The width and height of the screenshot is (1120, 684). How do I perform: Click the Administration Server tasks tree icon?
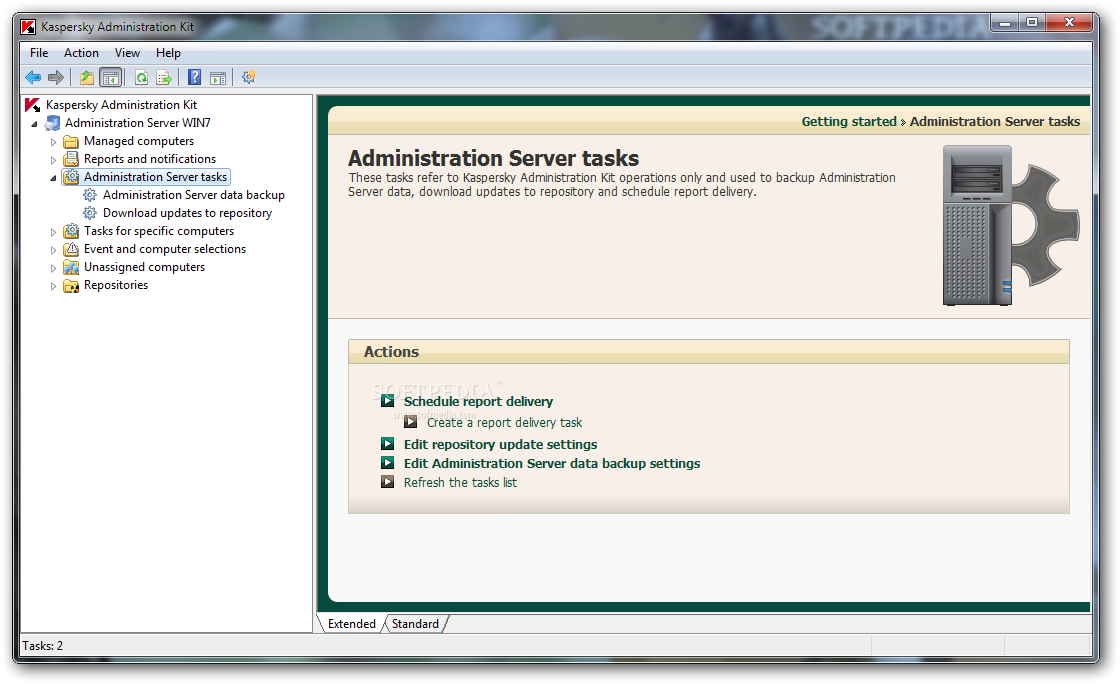point(71,177)
